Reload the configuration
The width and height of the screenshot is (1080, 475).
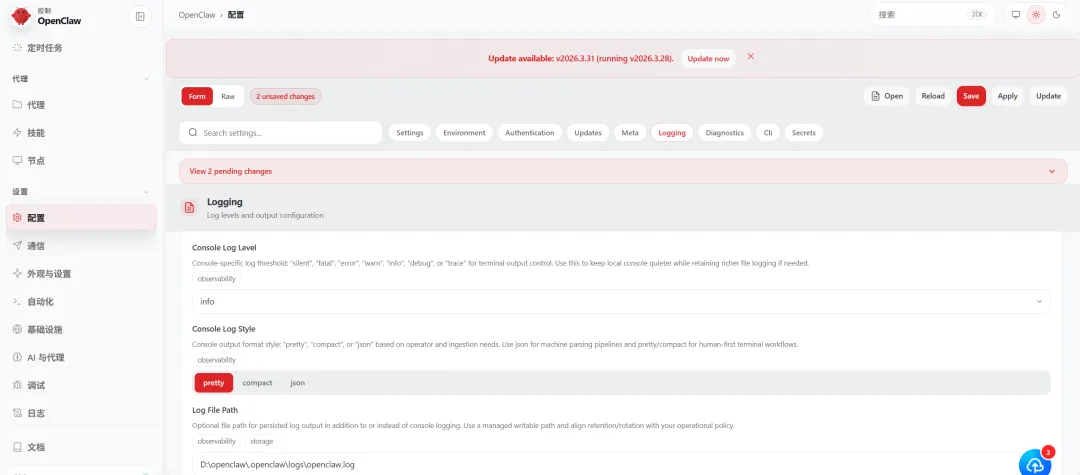click(933, 96)
